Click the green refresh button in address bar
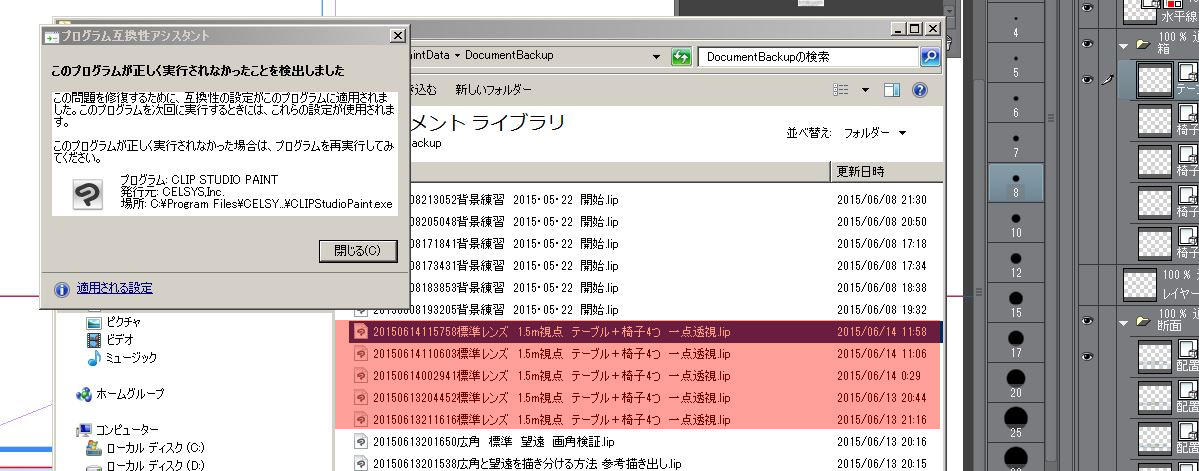 681,57
